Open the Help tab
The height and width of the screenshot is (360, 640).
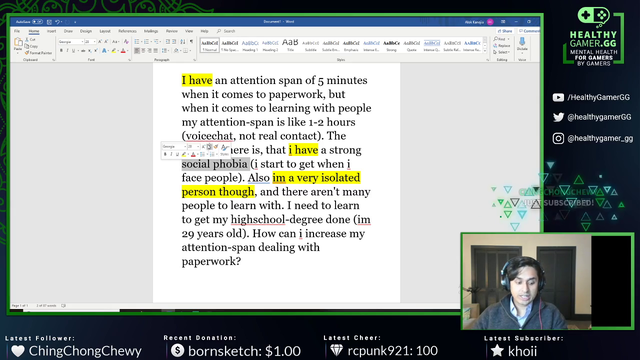(x=204, y=31)
